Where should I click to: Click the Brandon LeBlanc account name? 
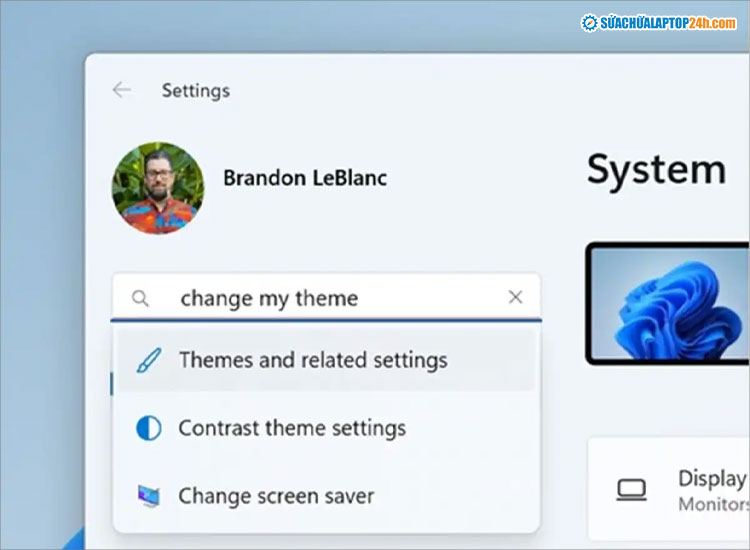pyautogui.click(x=304, y=179)
